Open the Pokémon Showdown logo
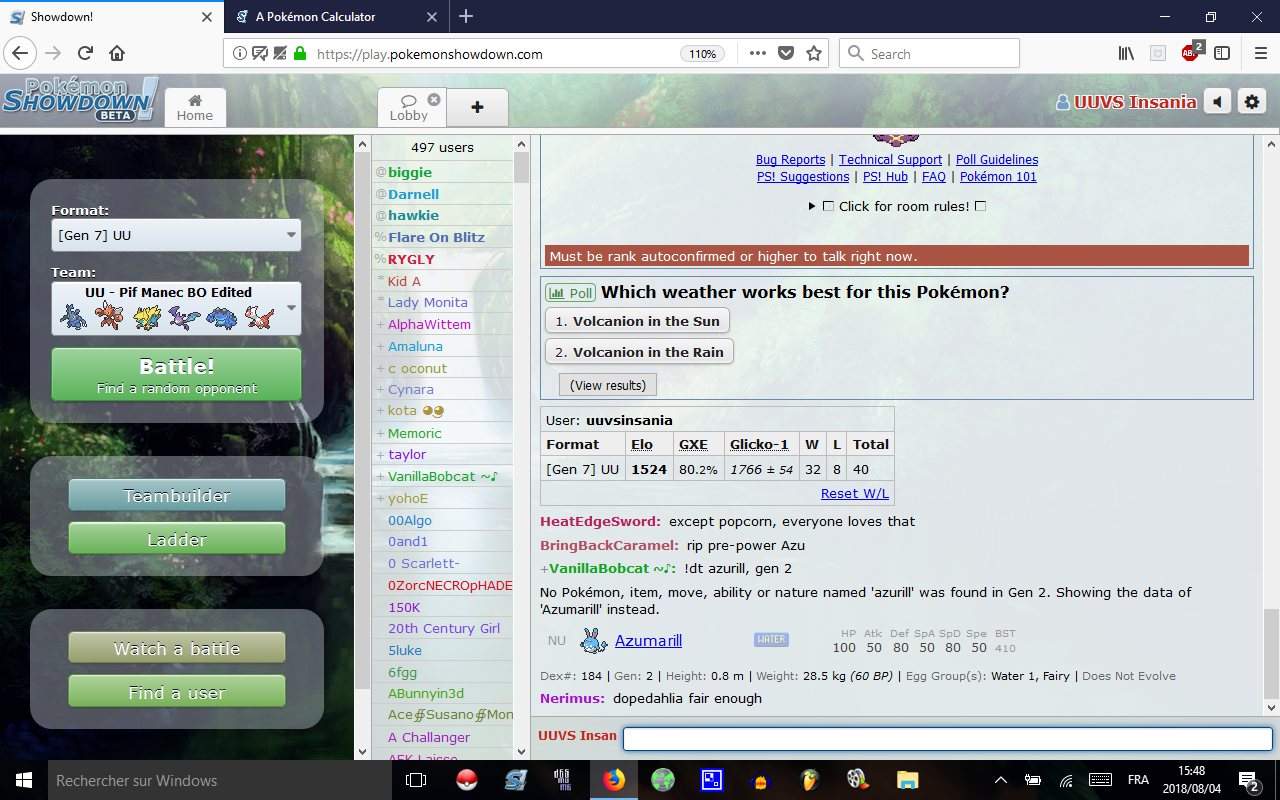The height and width of the screenshot is (800, 1280). pyautogui.click(x=79, y=101)
